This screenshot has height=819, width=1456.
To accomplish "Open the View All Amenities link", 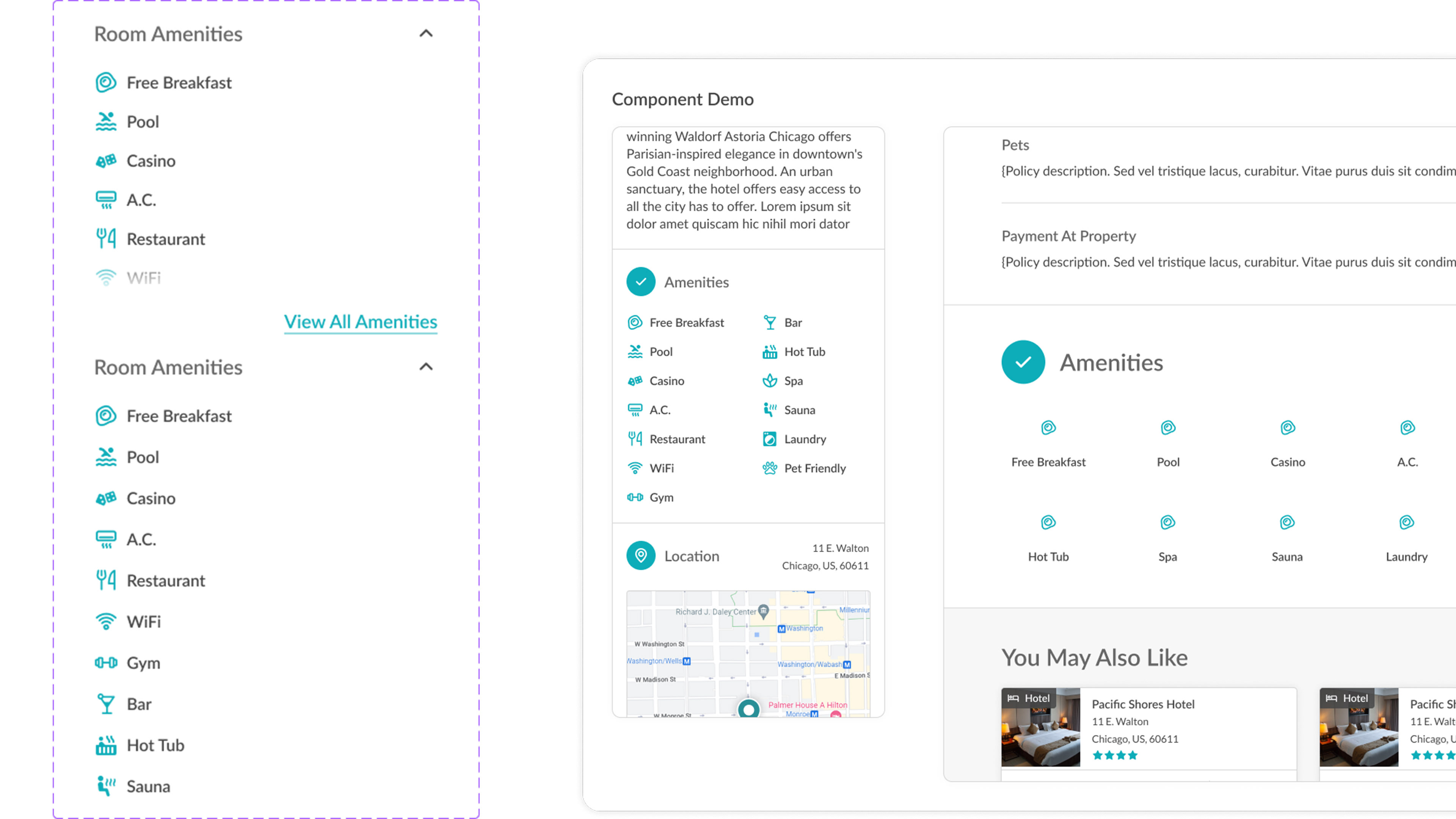I will point(360,322).
